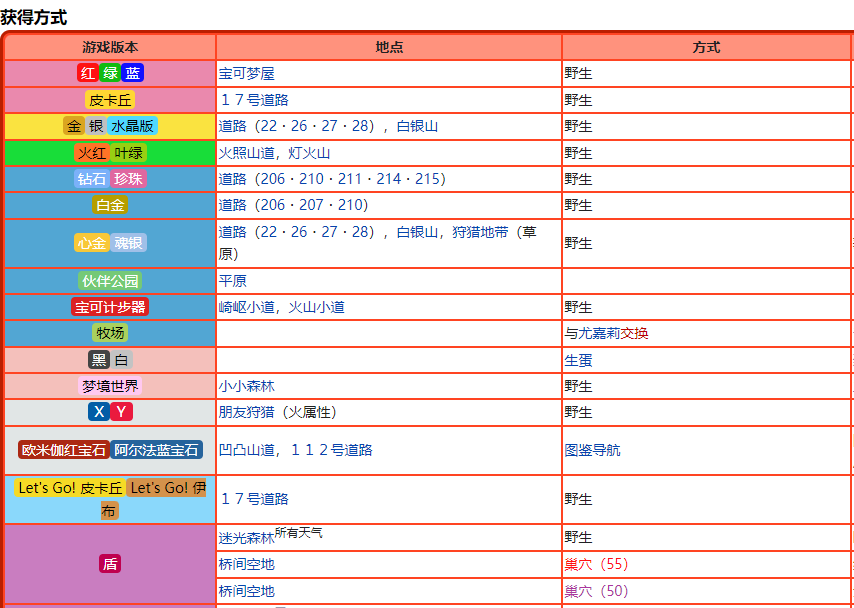The width and height of the screenshot is (854, 608).
Task: Open the 小小森林 link
Action: point(247,386)
